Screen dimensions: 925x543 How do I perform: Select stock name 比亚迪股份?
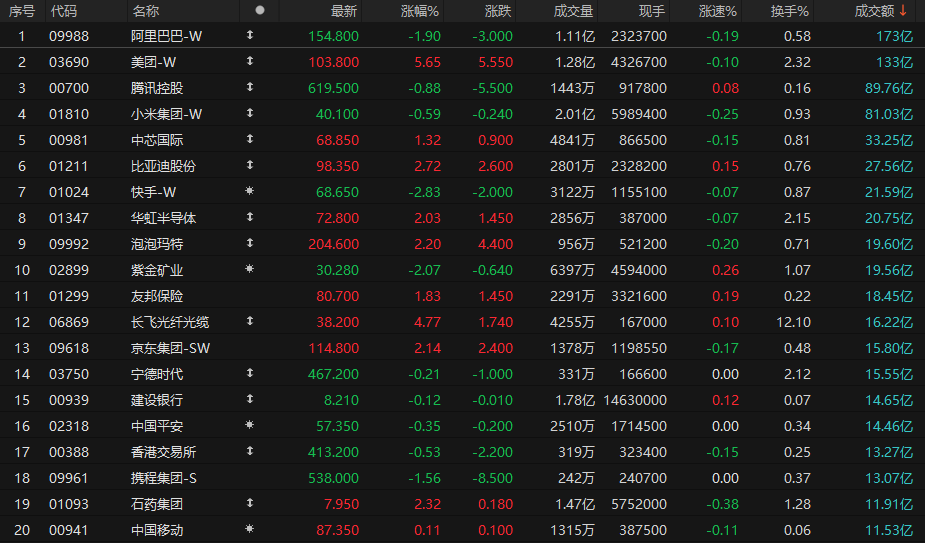[163, 166]
